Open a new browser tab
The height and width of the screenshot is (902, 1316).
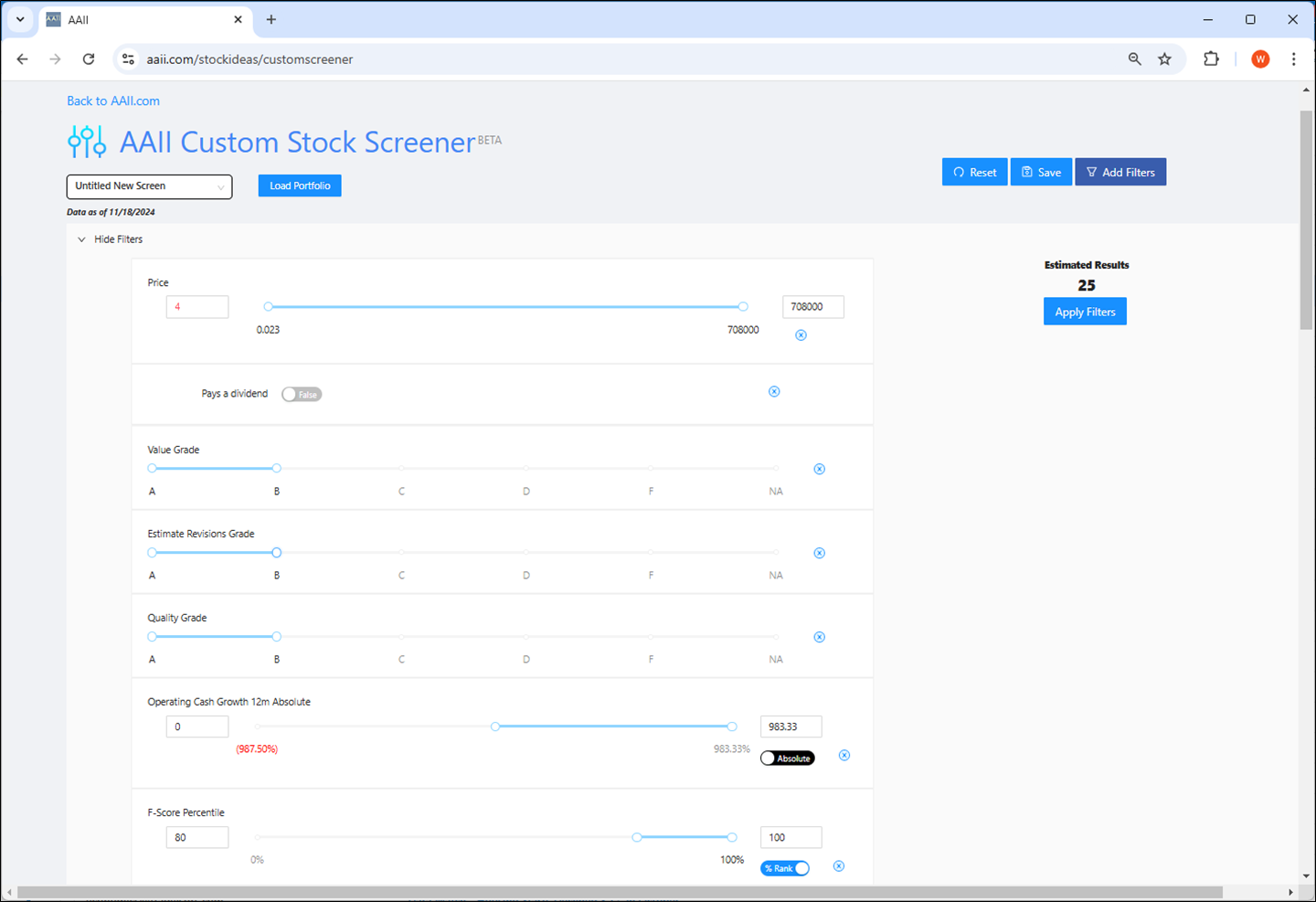tap(271, 19)
